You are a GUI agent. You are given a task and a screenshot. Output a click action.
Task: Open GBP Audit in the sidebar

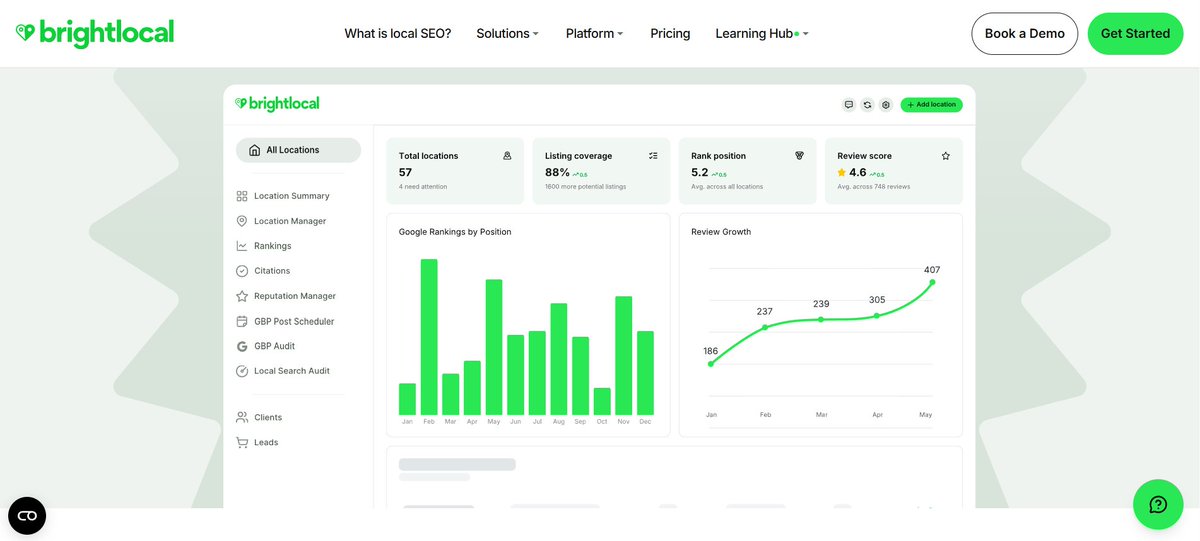tap(274, 346)
